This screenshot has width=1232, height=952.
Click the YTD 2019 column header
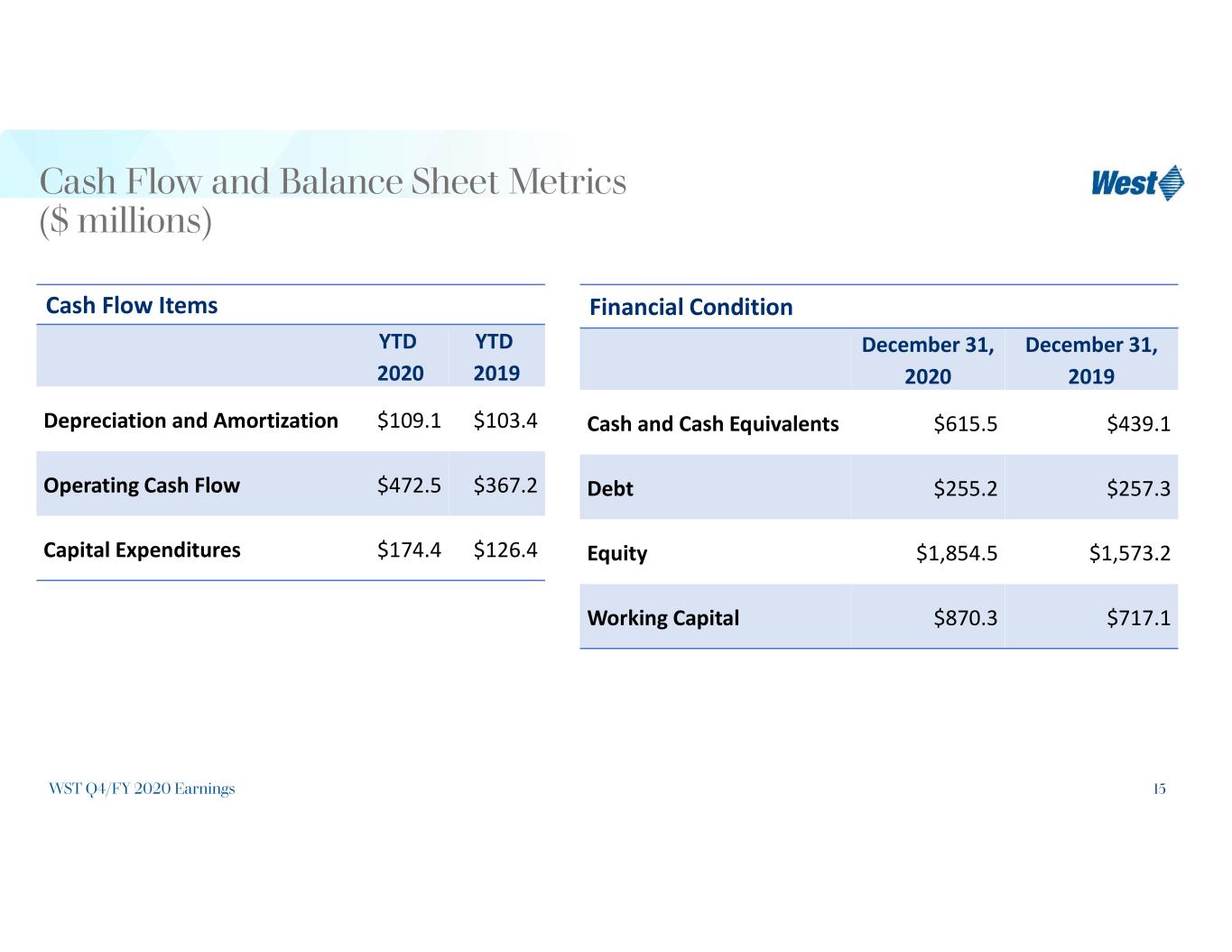click(x=496, y=357)
